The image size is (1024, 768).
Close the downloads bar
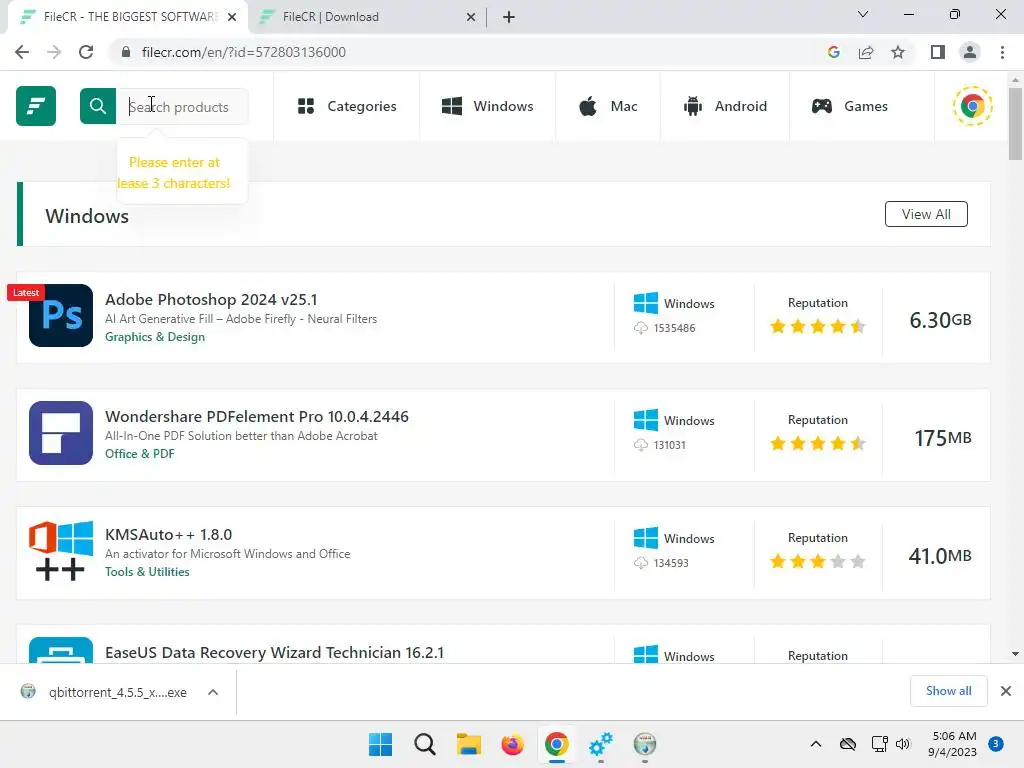(1006, 691)
